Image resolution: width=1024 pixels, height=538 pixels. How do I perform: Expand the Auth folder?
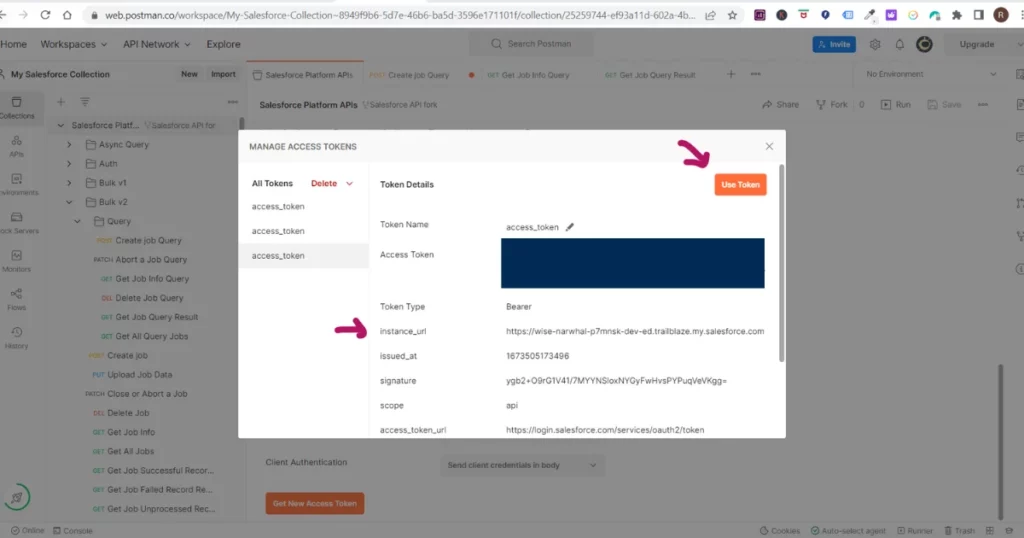[69, 164]
